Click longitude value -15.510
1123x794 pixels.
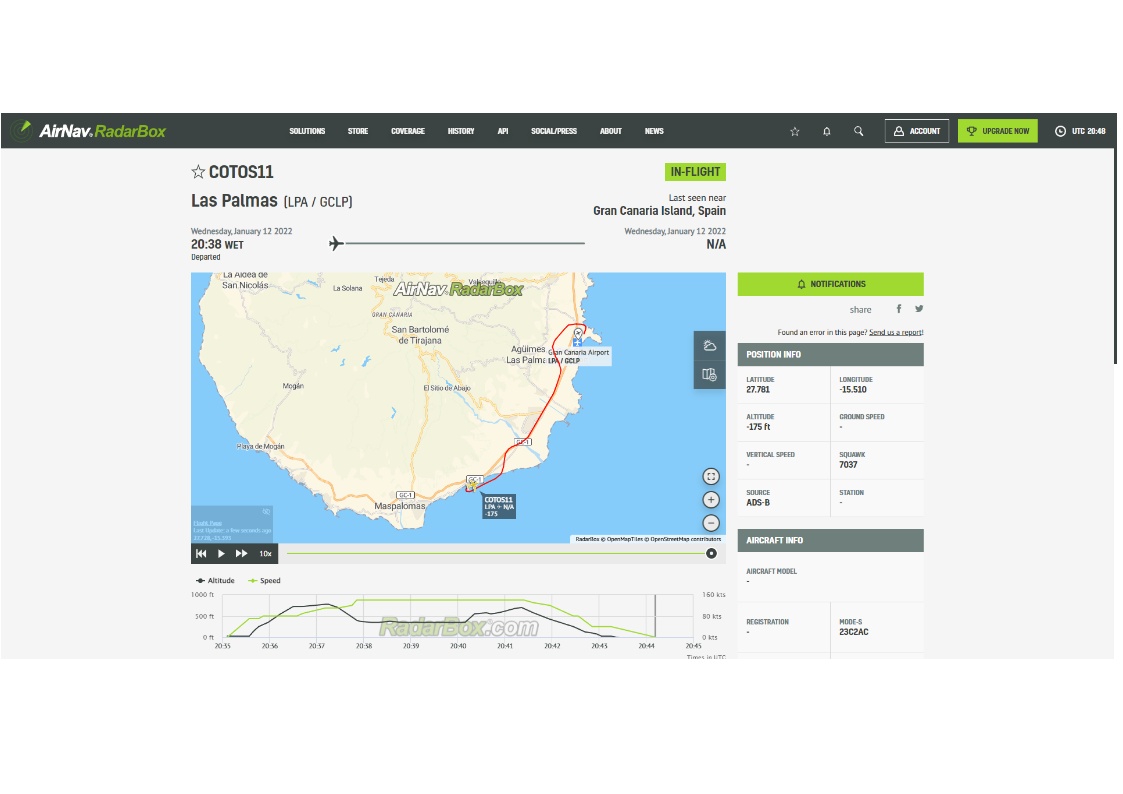click(853, 389)
